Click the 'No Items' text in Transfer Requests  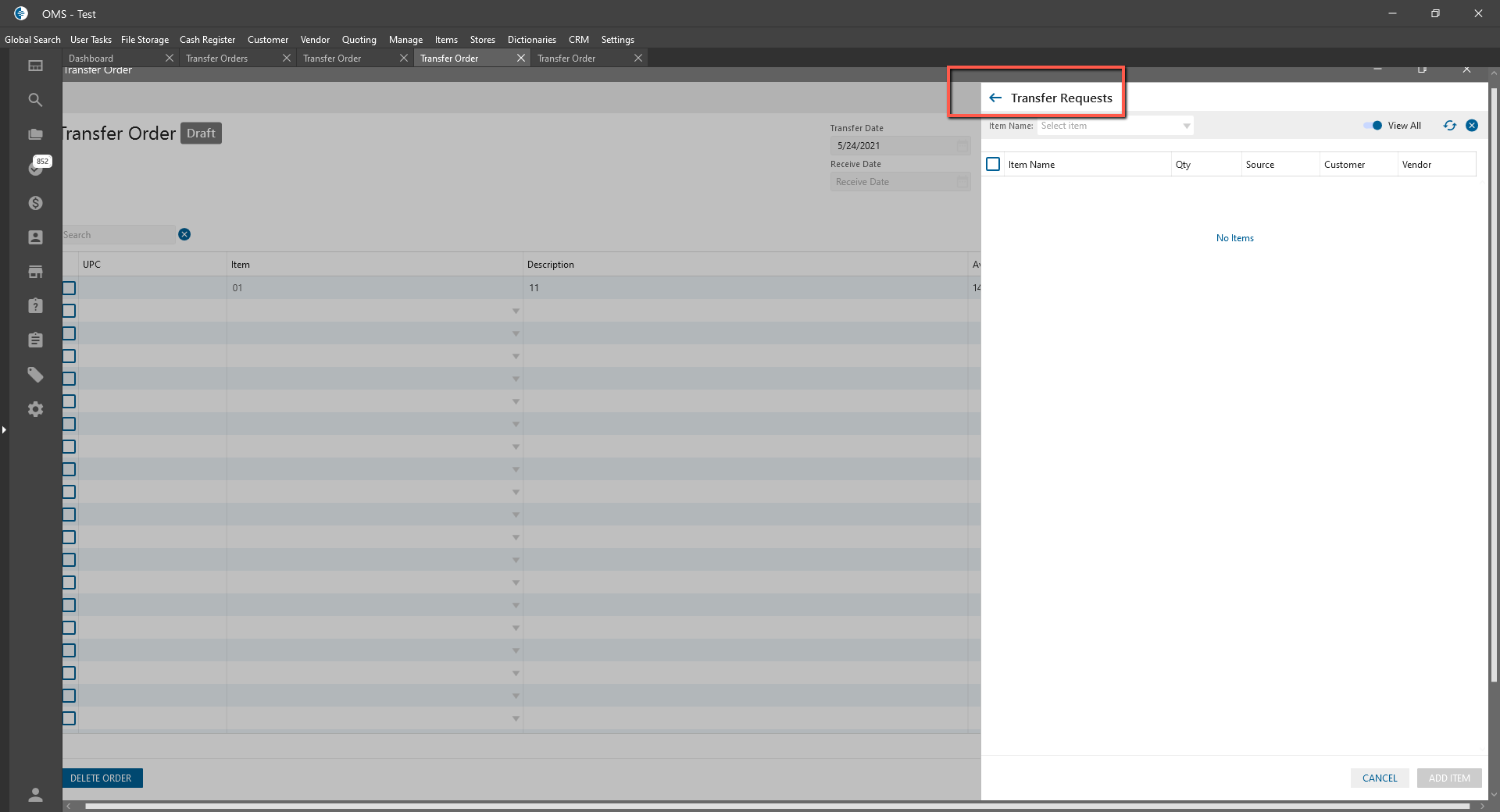1234,238
